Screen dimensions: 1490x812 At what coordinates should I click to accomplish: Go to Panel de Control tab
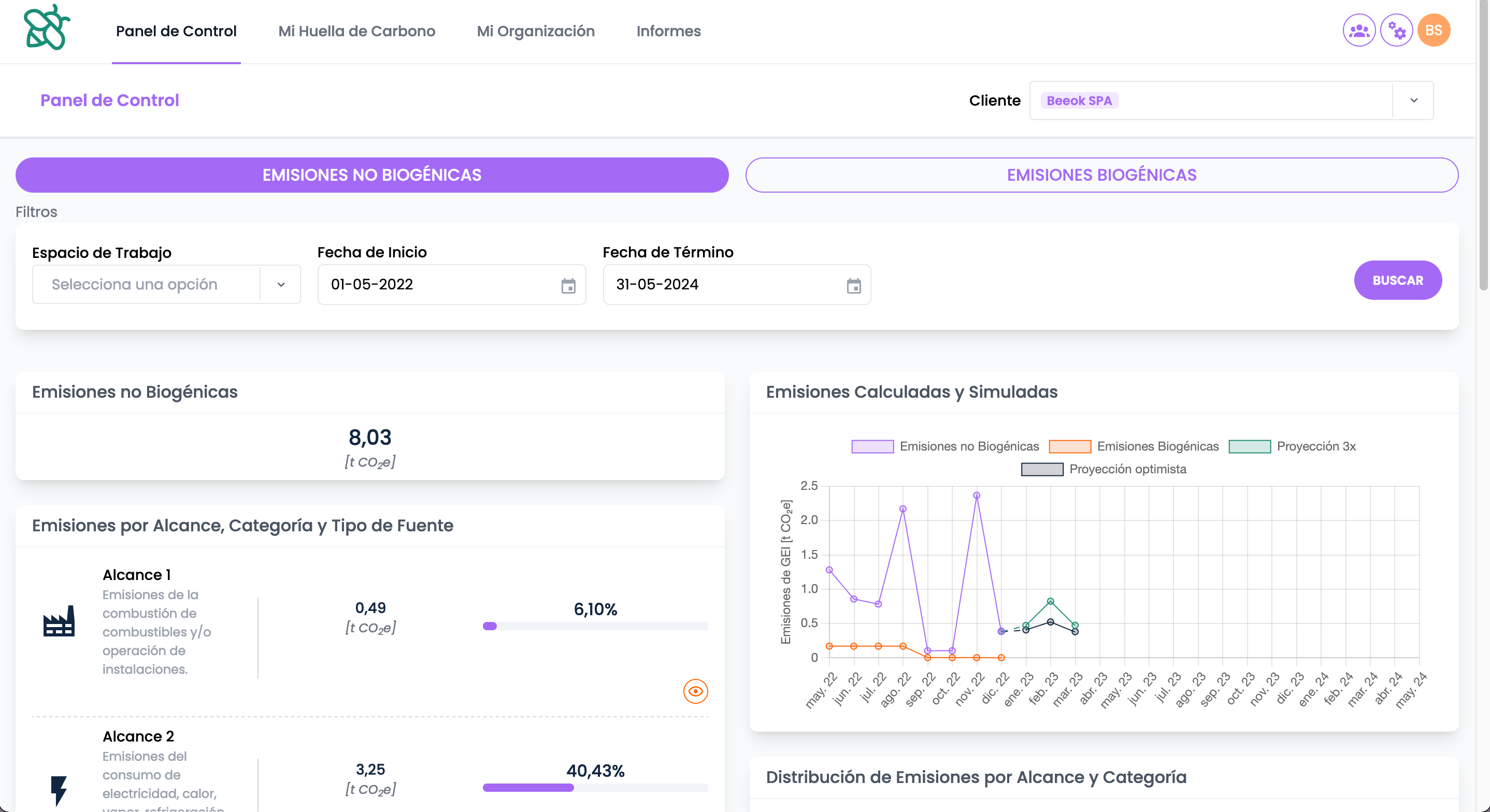176,31
